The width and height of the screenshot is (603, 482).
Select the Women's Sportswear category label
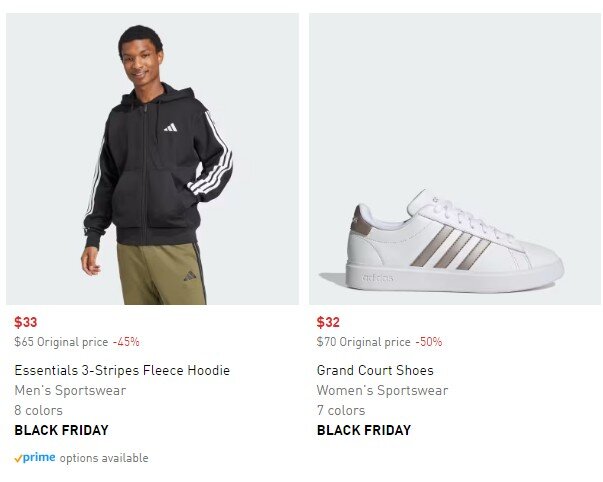(x=382, y=390)
